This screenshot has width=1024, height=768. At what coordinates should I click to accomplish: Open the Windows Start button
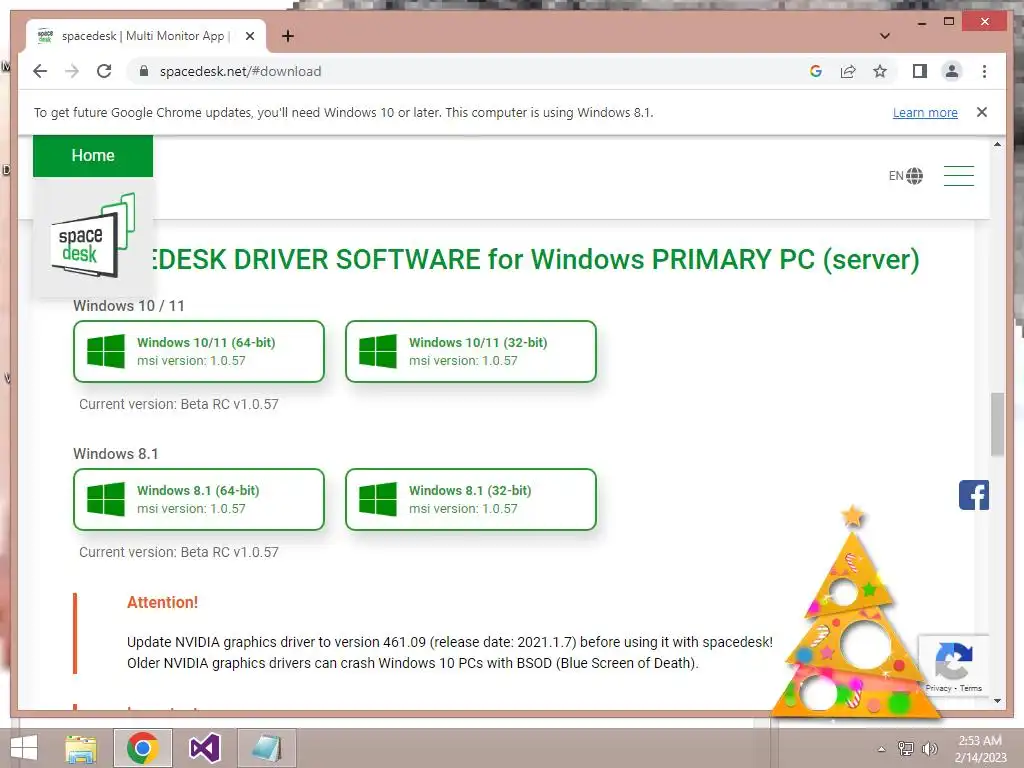(24, 748)
